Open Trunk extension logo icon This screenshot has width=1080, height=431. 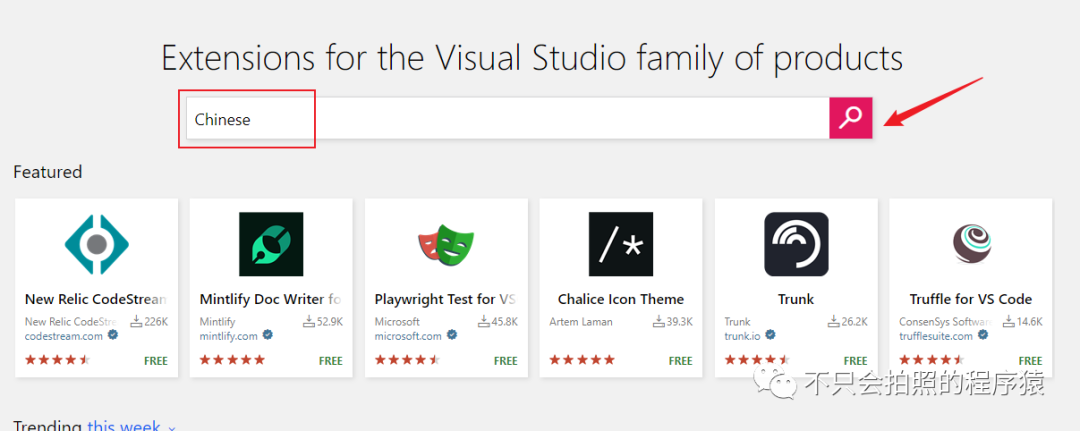(796, 244)
